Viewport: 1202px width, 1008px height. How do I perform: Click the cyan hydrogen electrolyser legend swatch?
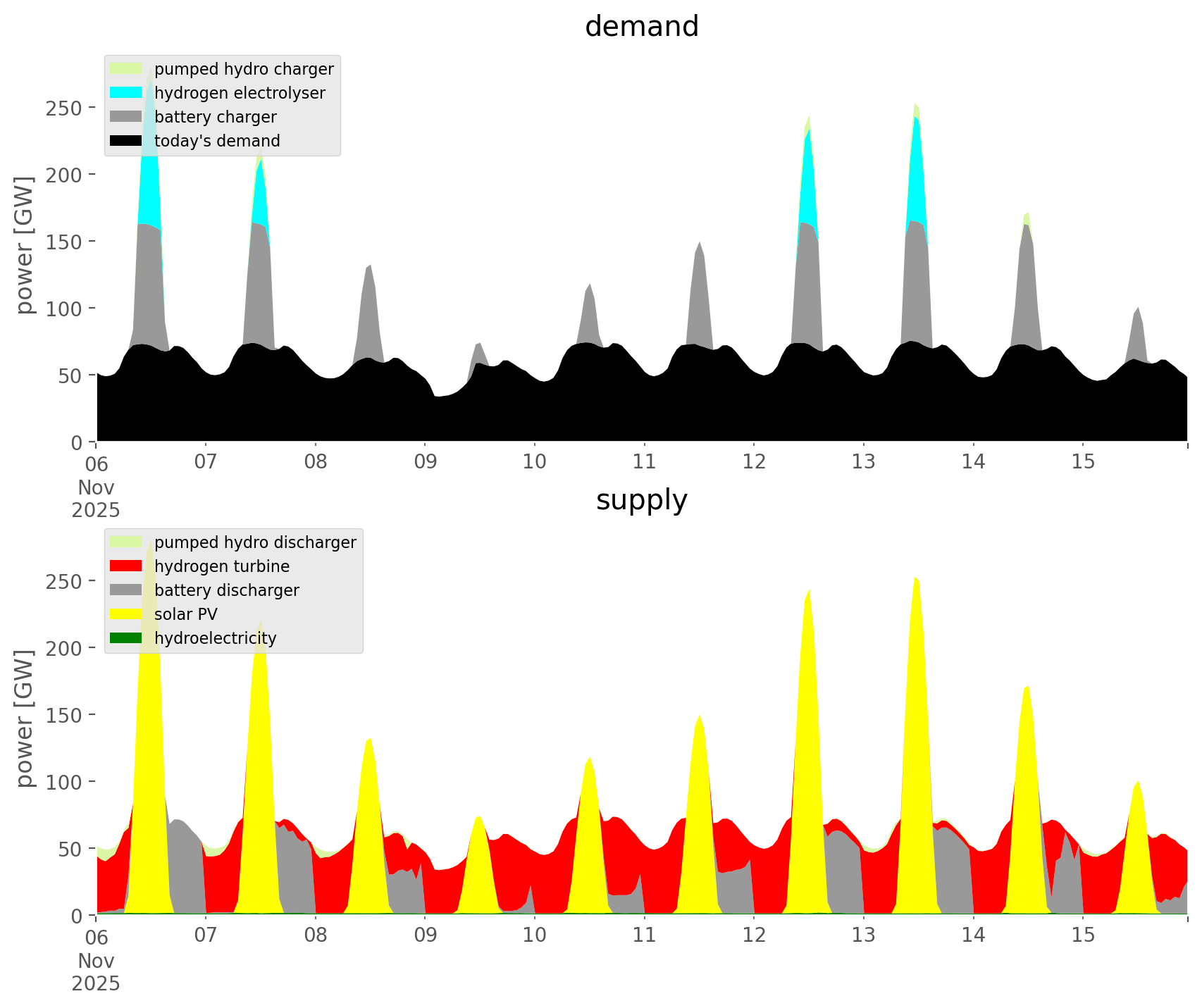126,93
